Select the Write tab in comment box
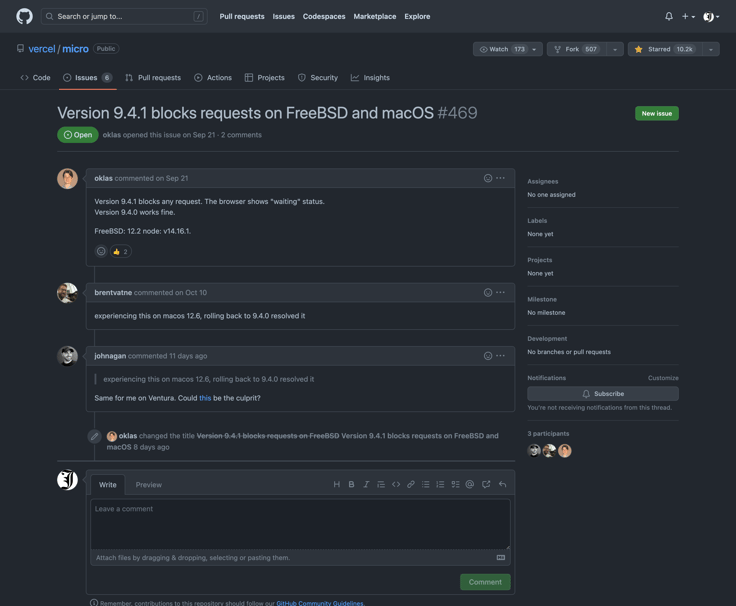Image resolution: width=736 pixels, height=606 pixels. pyautogui.click(x=107, y=485)
